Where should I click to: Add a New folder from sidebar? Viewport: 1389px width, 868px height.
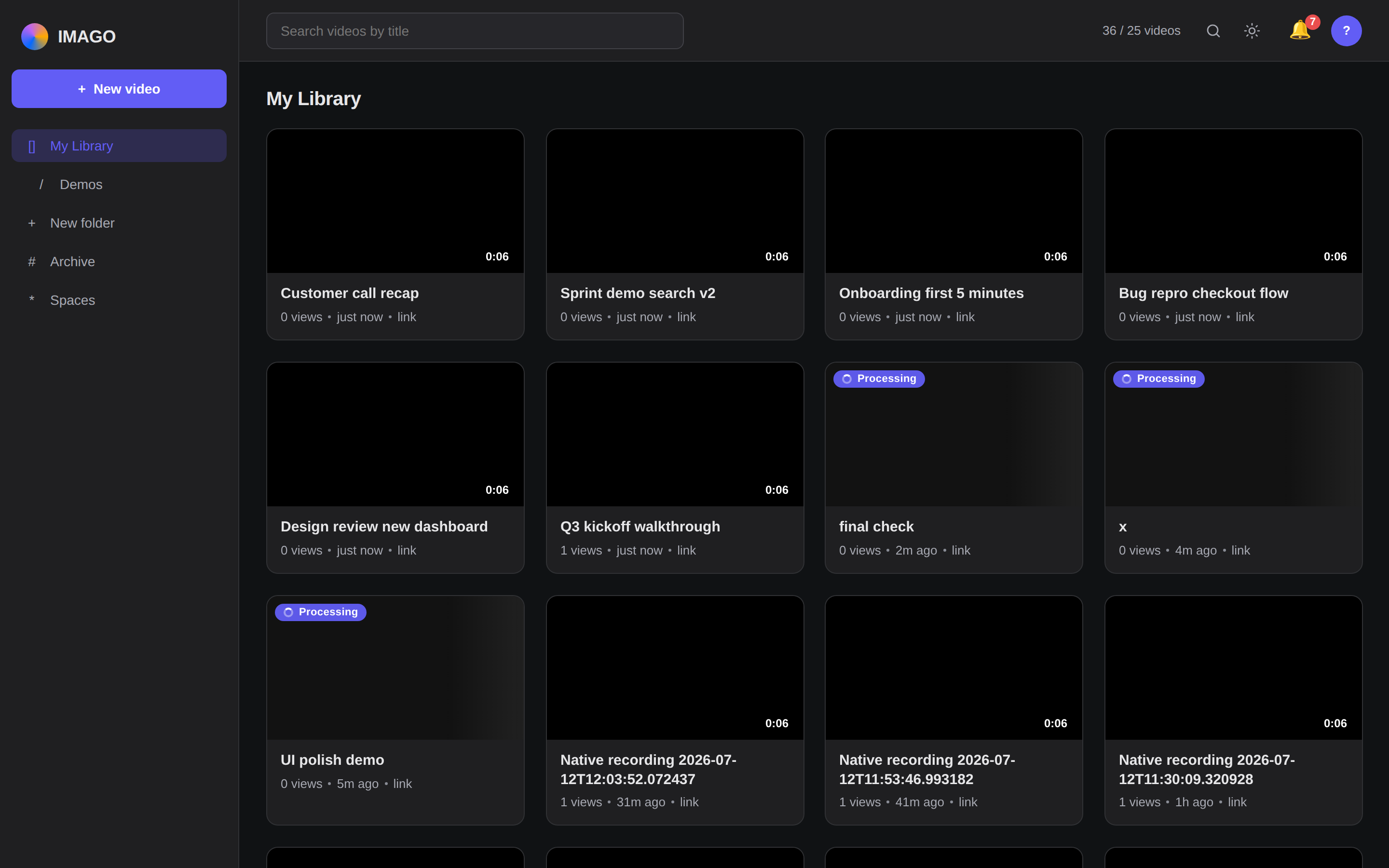(x=119, y=223)
